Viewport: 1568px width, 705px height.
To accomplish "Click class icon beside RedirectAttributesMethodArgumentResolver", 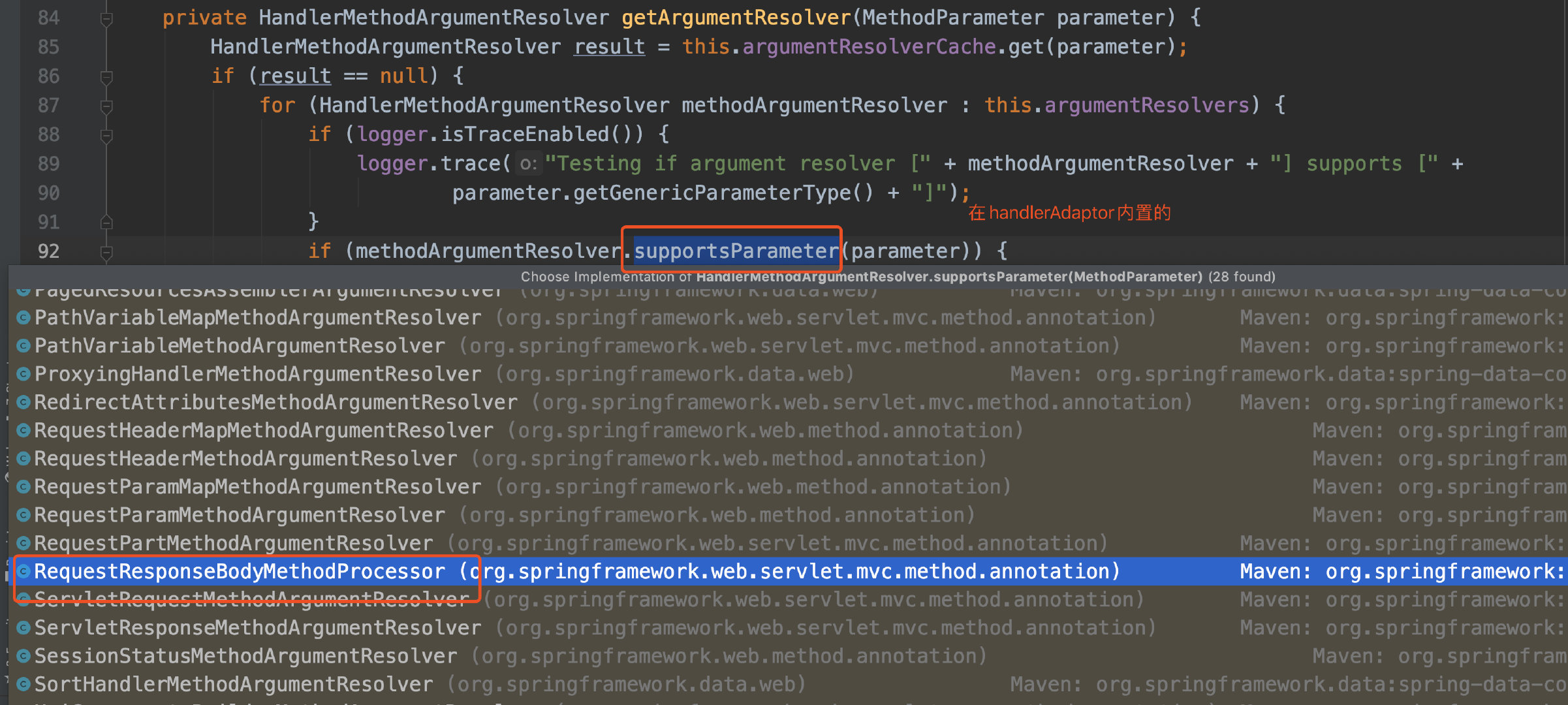I will (24, 402).
